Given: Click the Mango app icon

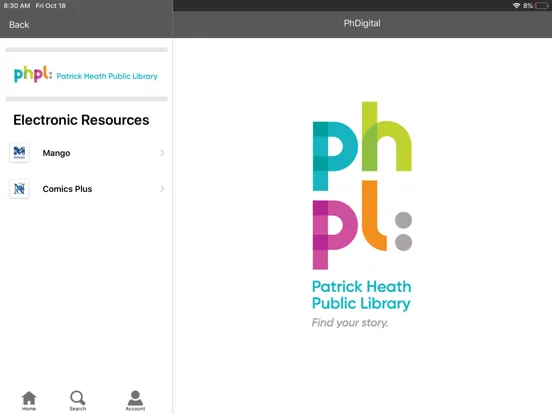Looking at the screenshot, I should [19, 153].
